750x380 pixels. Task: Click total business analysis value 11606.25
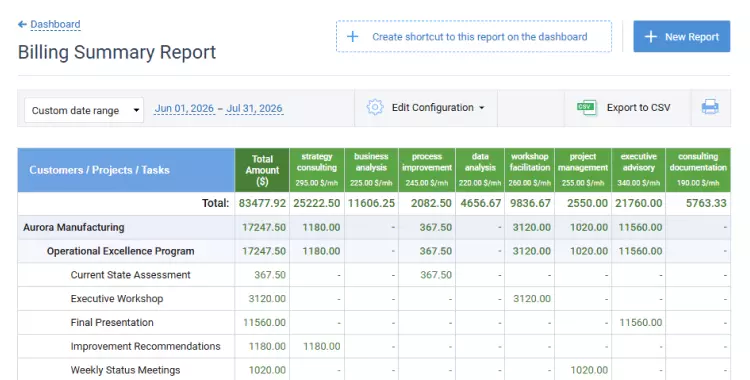coord(371,203)
